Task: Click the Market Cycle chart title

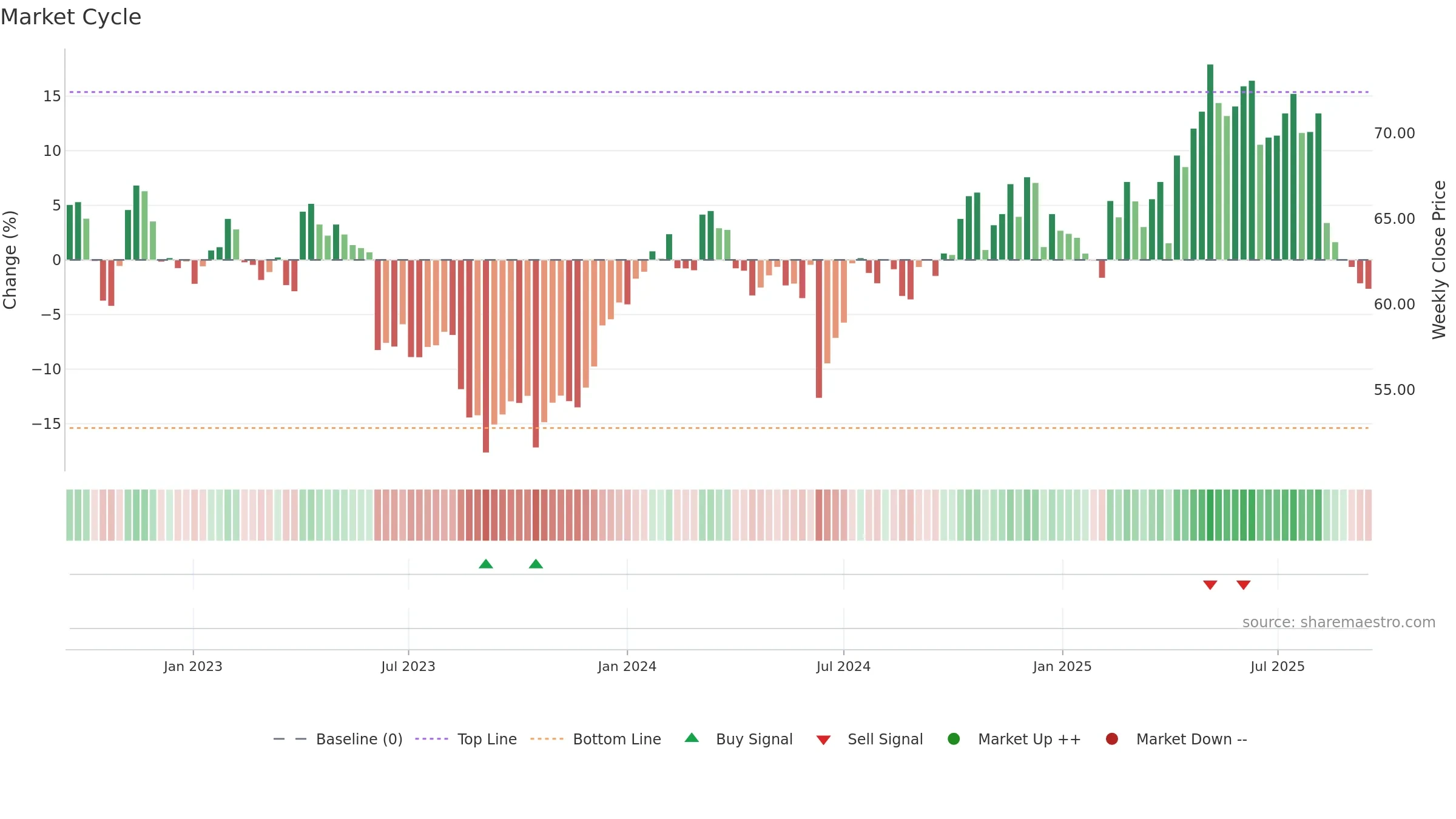Action: pyautogui.click(x=71, y=17)
